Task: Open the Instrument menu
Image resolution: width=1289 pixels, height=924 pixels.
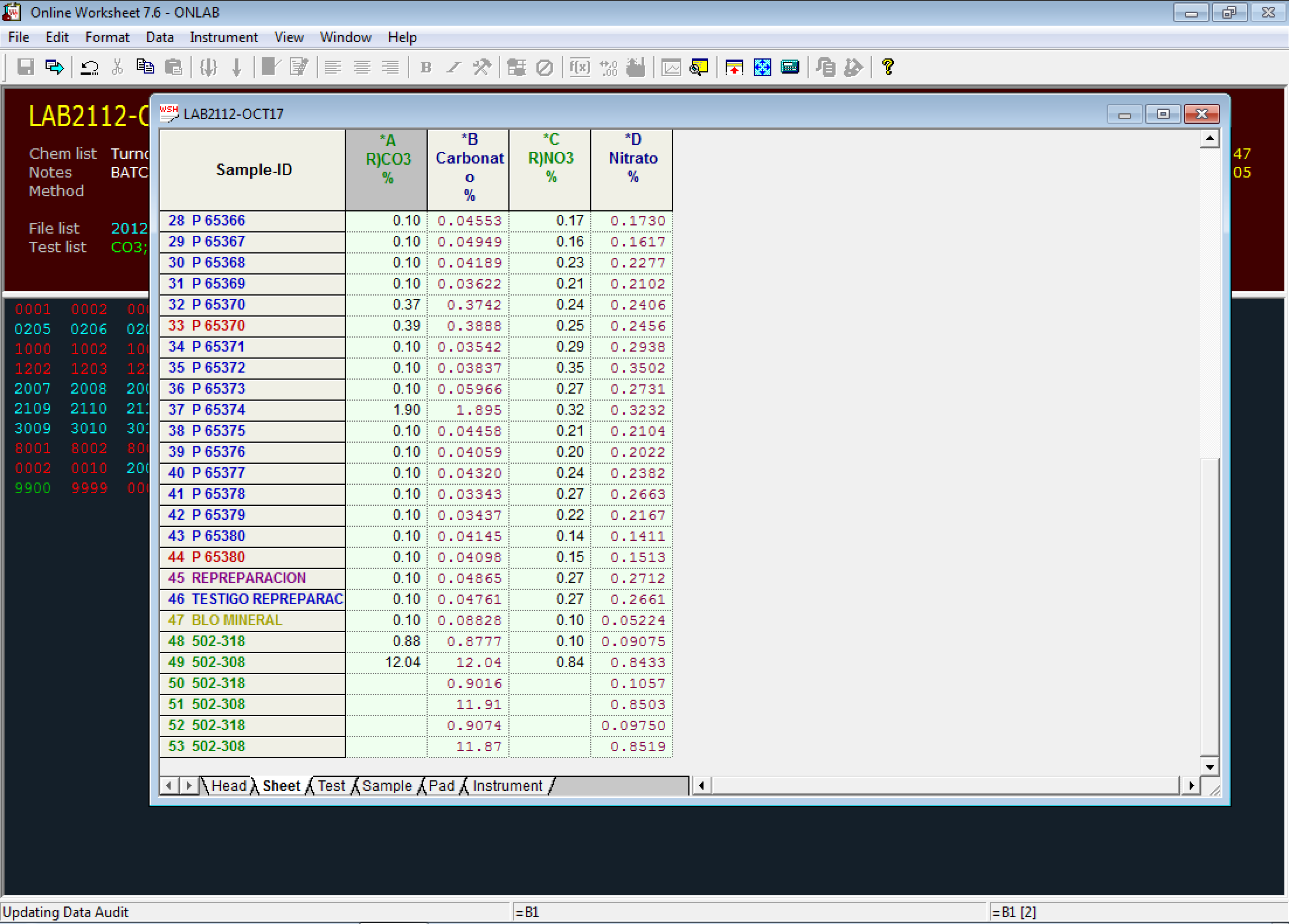Action: pyautogui.click(x=223, y=37)
